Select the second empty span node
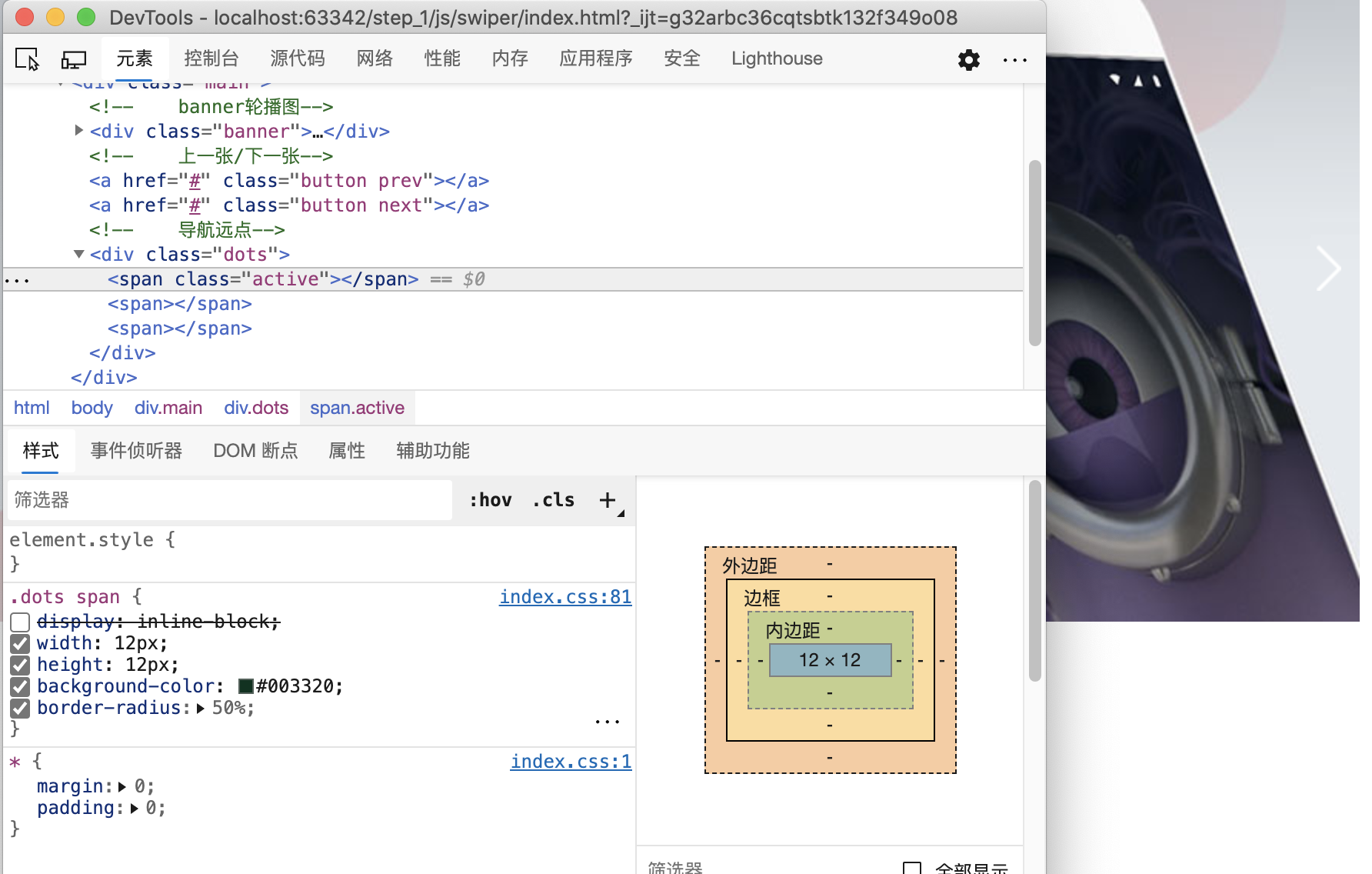 [x=180, y=304]
